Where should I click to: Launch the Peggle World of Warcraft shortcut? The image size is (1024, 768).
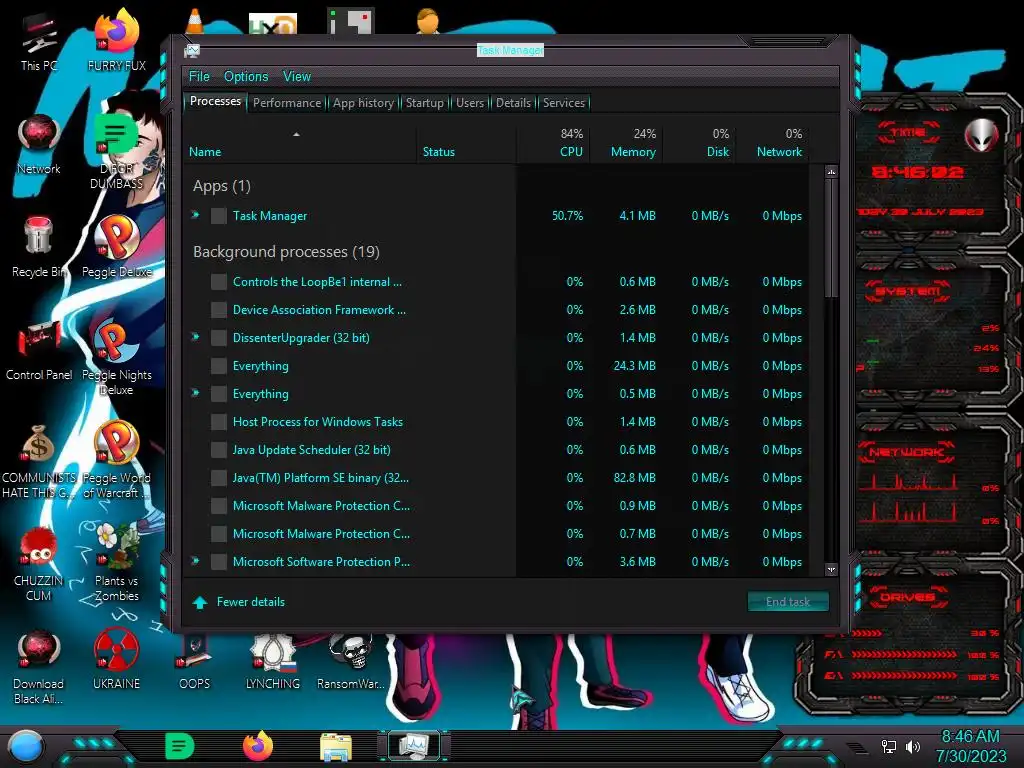click(x=116, y=461)
